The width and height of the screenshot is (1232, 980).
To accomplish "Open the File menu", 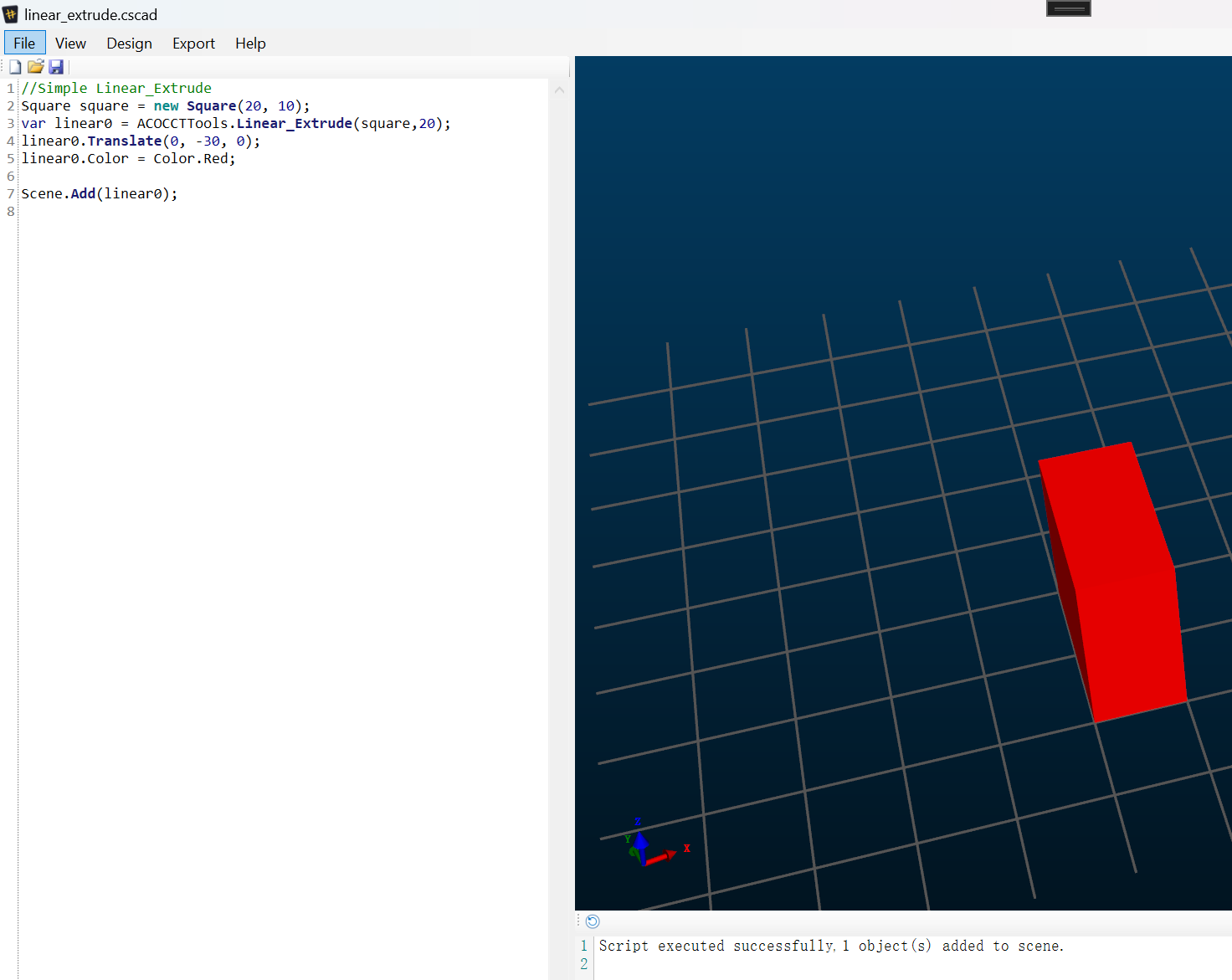I will point(24,43).
